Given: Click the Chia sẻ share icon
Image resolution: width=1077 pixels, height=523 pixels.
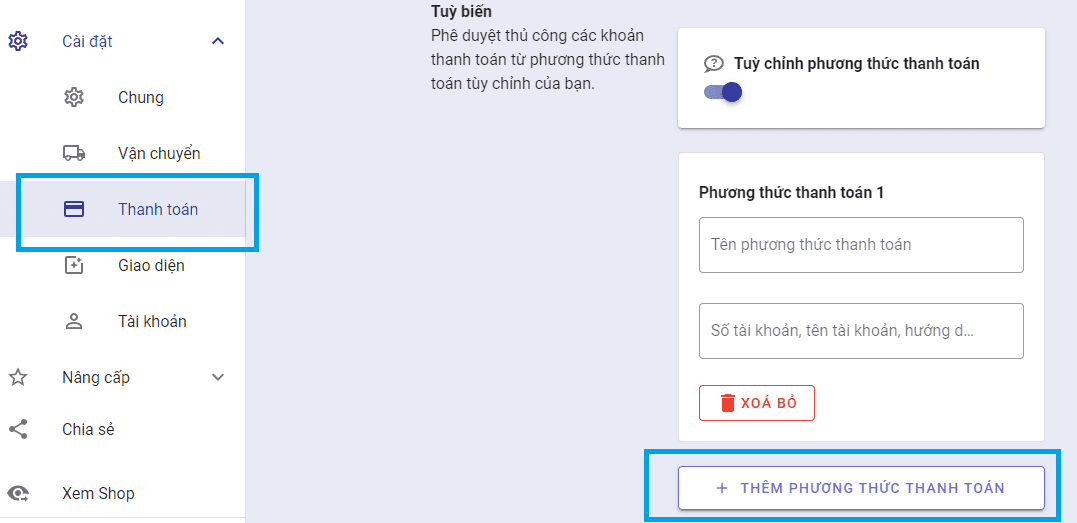Looking at the screenshot, I should 18,430.
